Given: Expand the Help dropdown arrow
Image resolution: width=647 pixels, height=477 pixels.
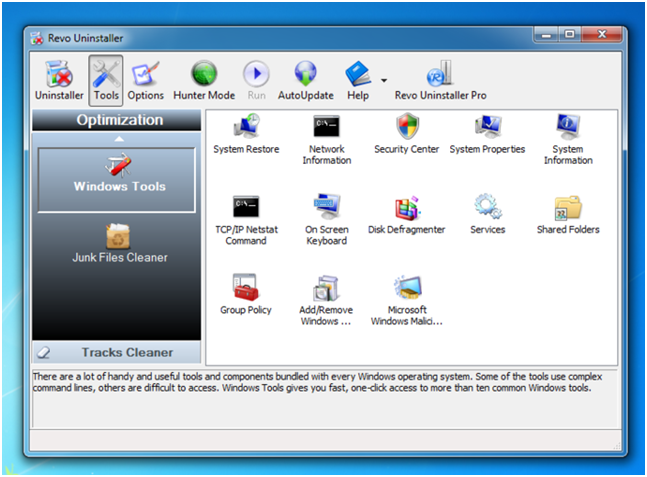Looking at the screenshot, I should tap(384, 80).
